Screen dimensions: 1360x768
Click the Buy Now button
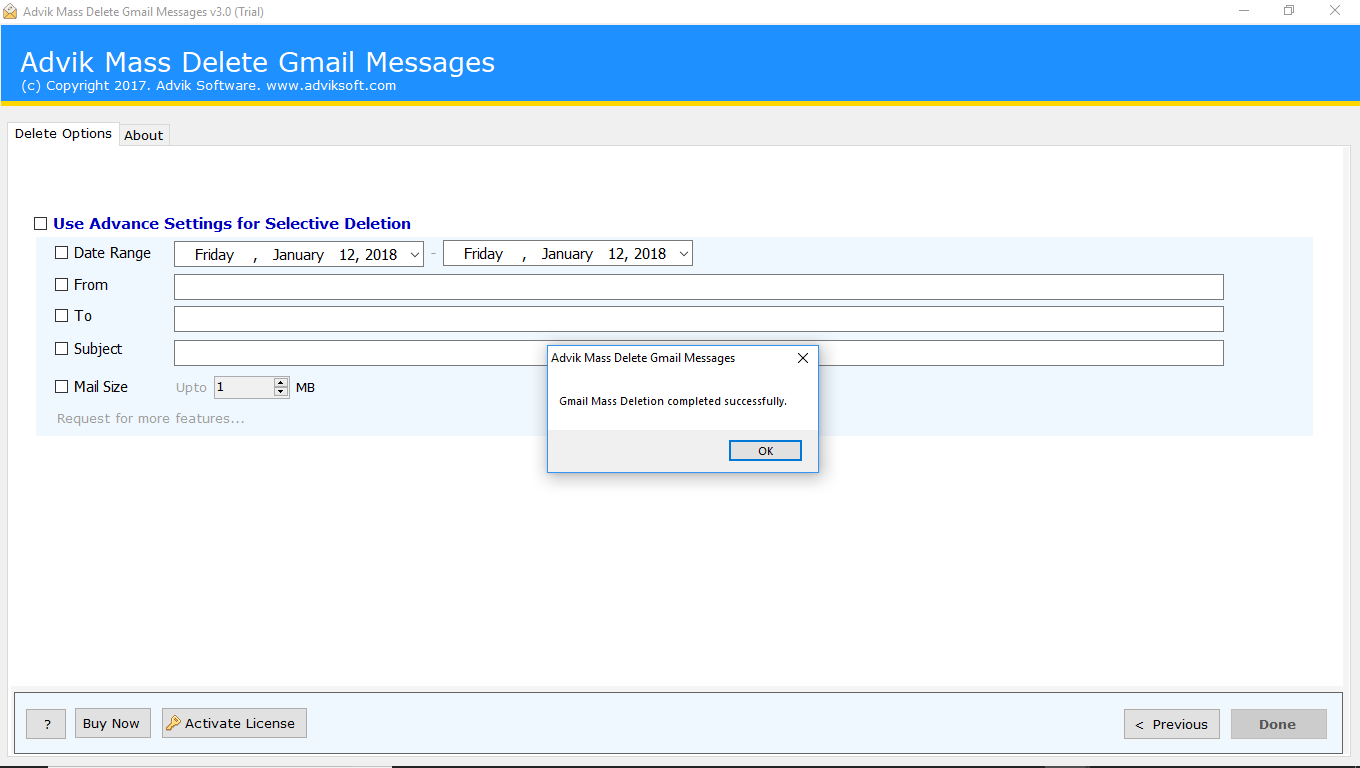pos(111,723)
